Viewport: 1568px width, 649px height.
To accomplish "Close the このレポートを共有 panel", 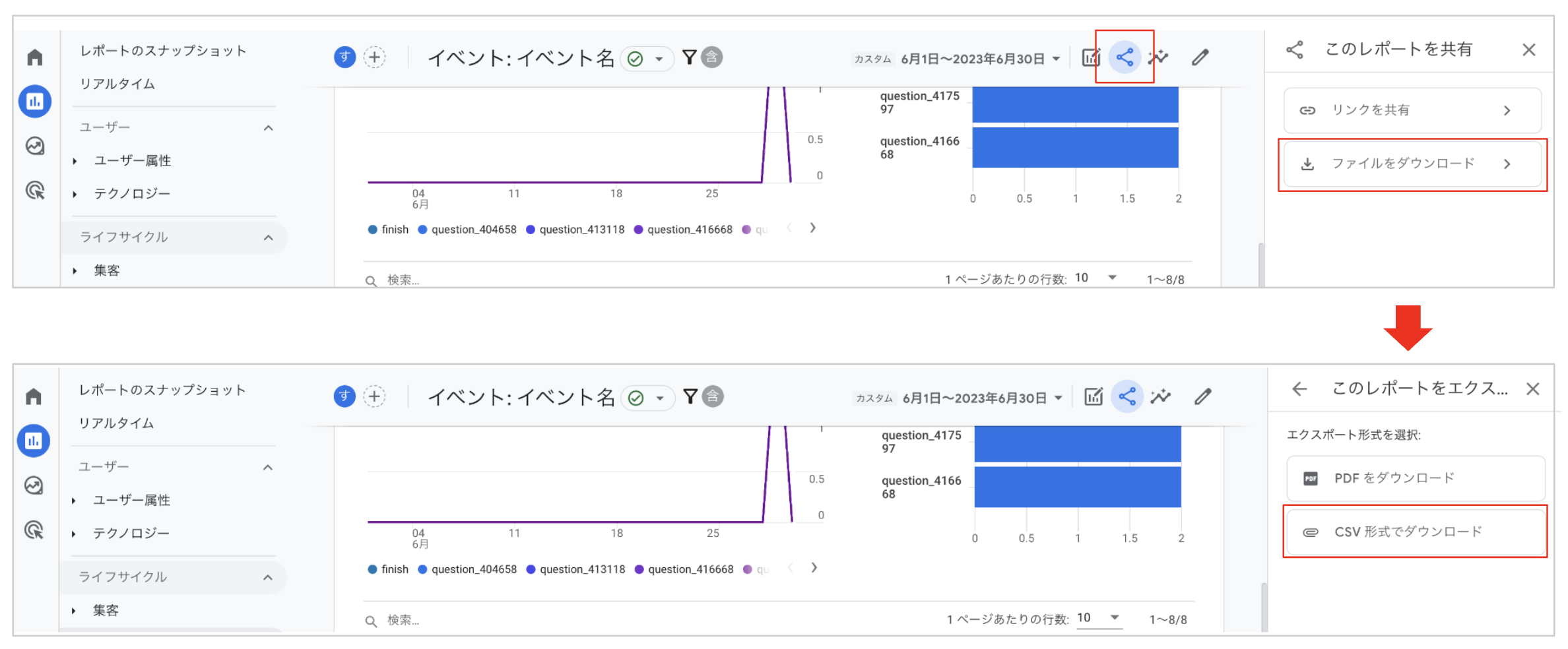I will (x=1529, y=49).
